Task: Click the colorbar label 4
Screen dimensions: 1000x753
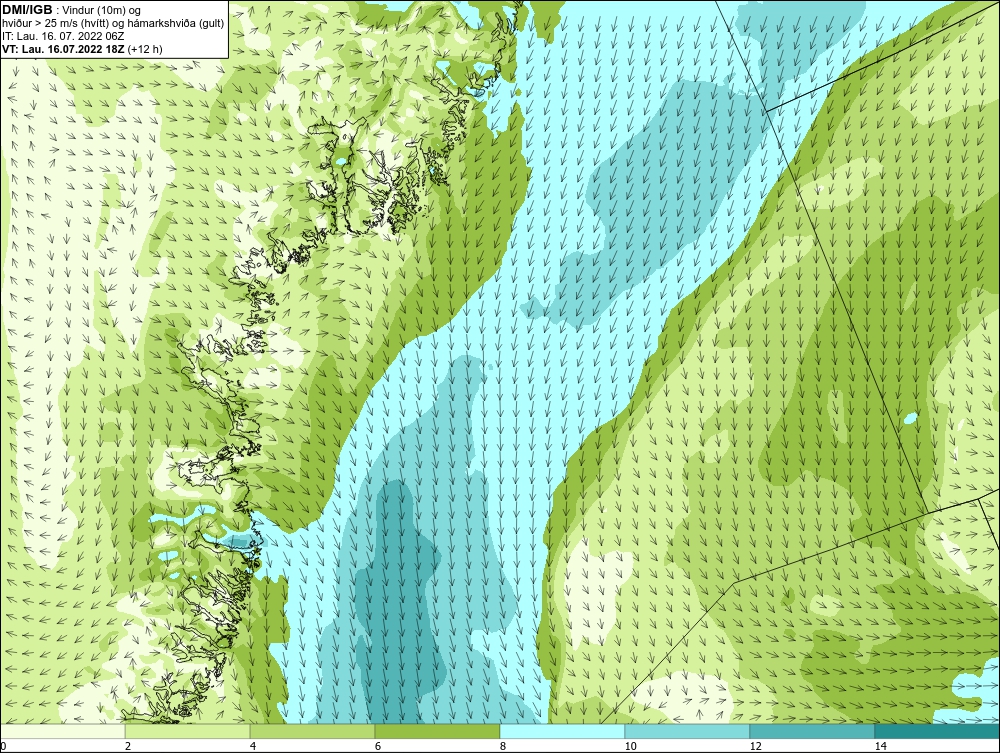Action: tap(253, 747)
